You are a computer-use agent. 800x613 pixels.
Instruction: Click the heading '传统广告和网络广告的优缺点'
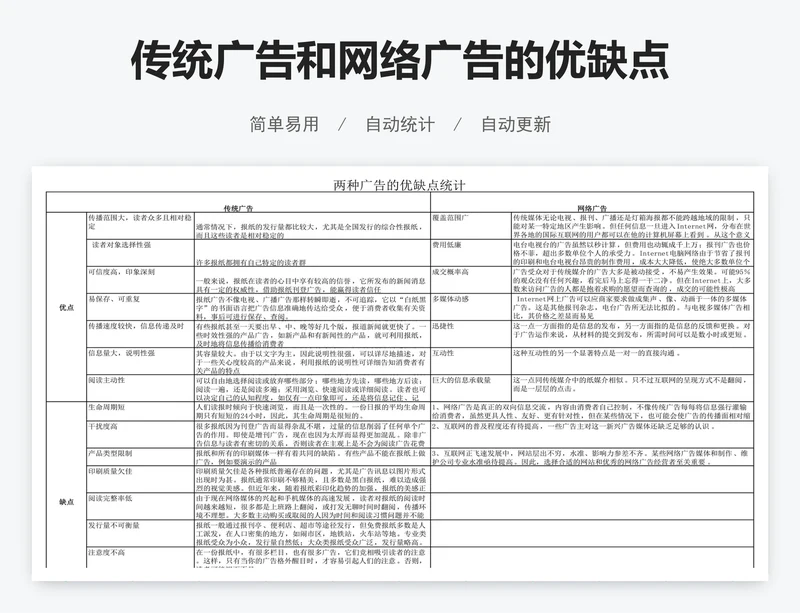[x=400, y=61]
